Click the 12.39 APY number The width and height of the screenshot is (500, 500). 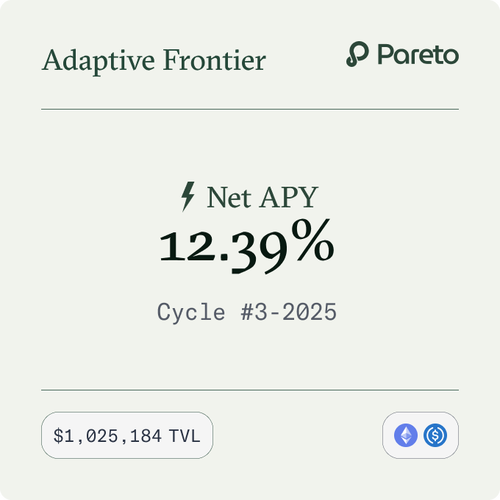[223, 250]
